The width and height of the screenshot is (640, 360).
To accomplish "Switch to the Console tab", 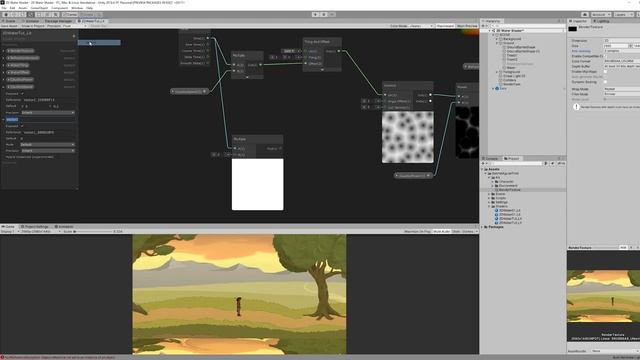I will coord(491,158).
